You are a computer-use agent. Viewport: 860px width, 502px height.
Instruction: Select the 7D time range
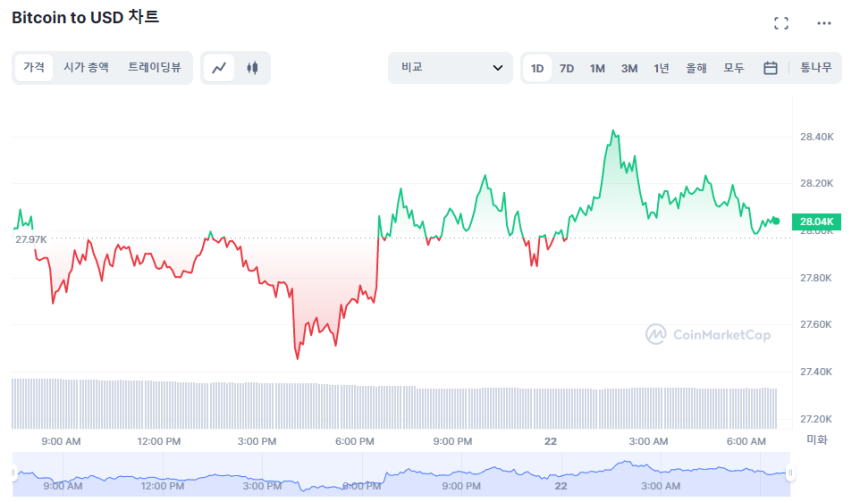coord(567,68)
